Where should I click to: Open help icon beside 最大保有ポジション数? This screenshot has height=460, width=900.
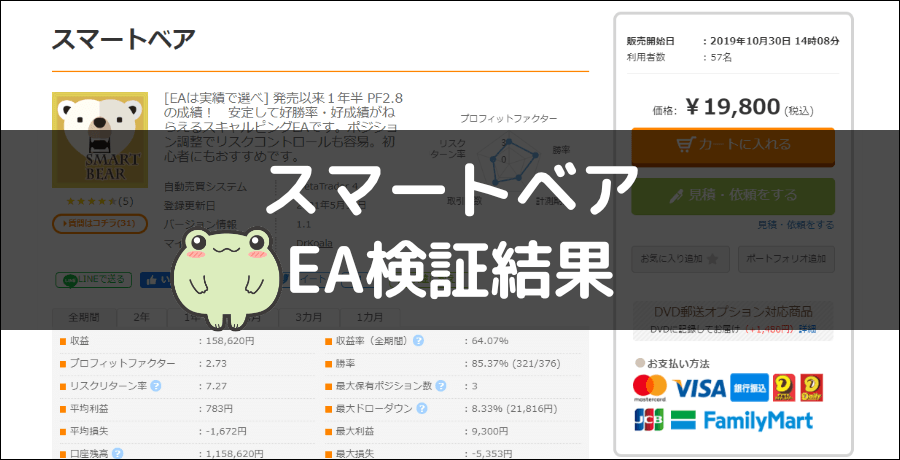[441, 386]
